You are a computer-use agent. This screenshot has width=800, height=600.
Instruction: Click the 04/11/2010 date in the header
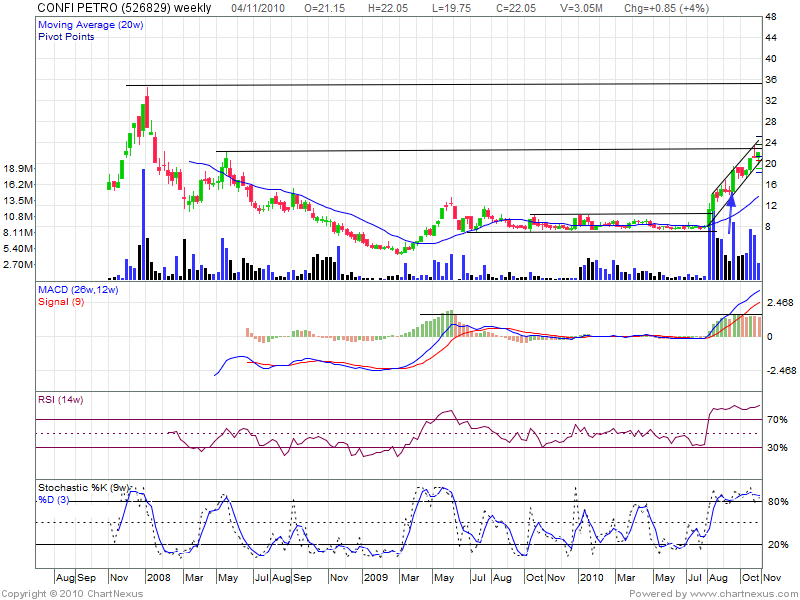click(x=260, y=7)
